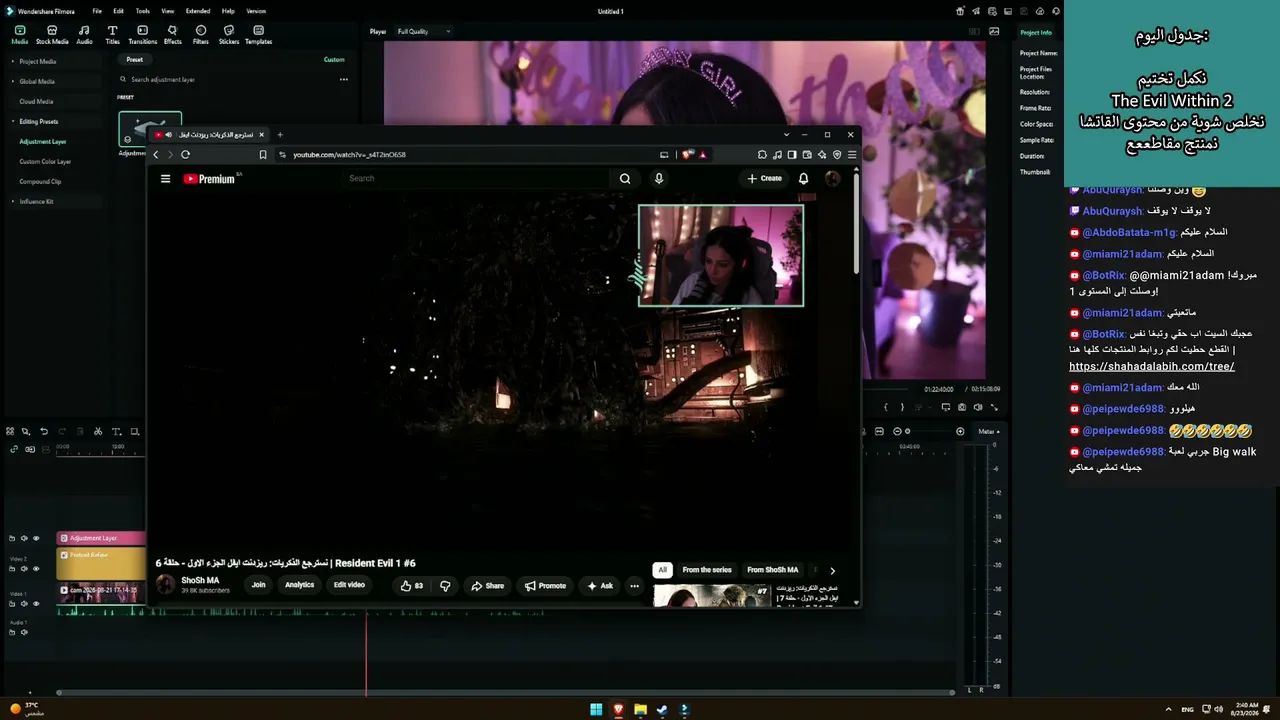
Task: Click the undo arrow in timeline toolbar
Action: coord(44,432)
